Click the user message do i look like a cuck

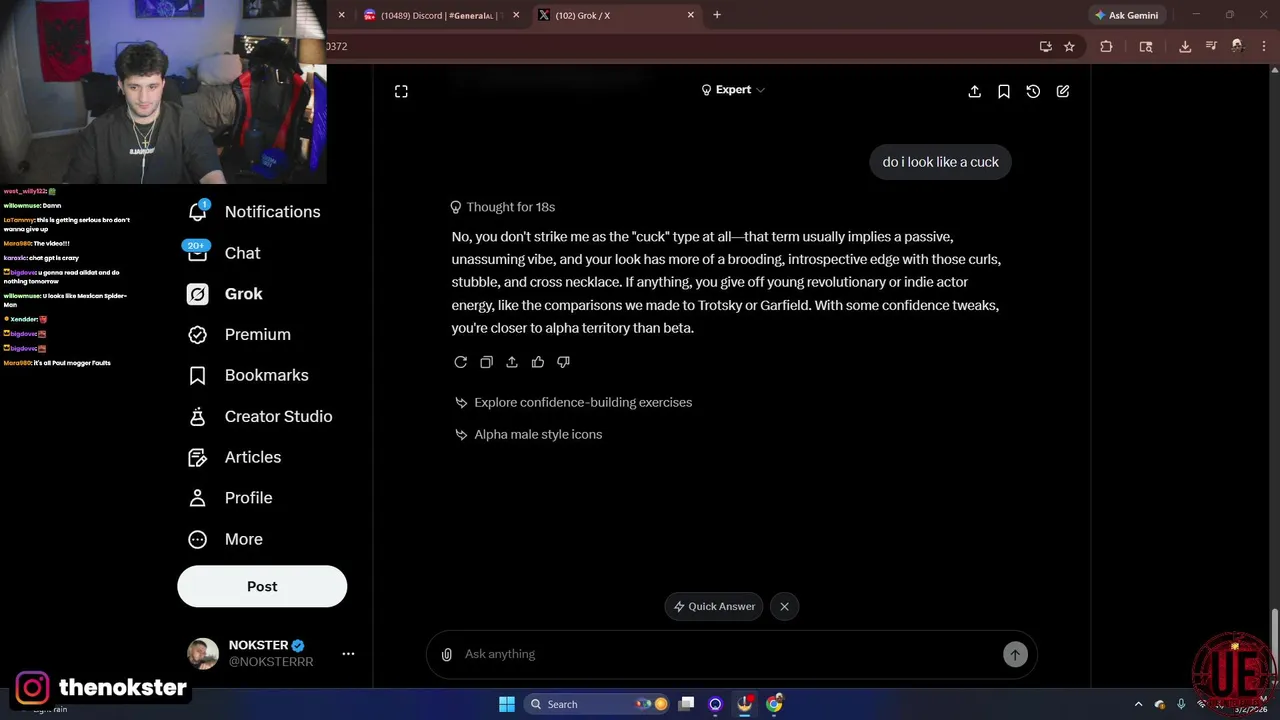point(941,162)
